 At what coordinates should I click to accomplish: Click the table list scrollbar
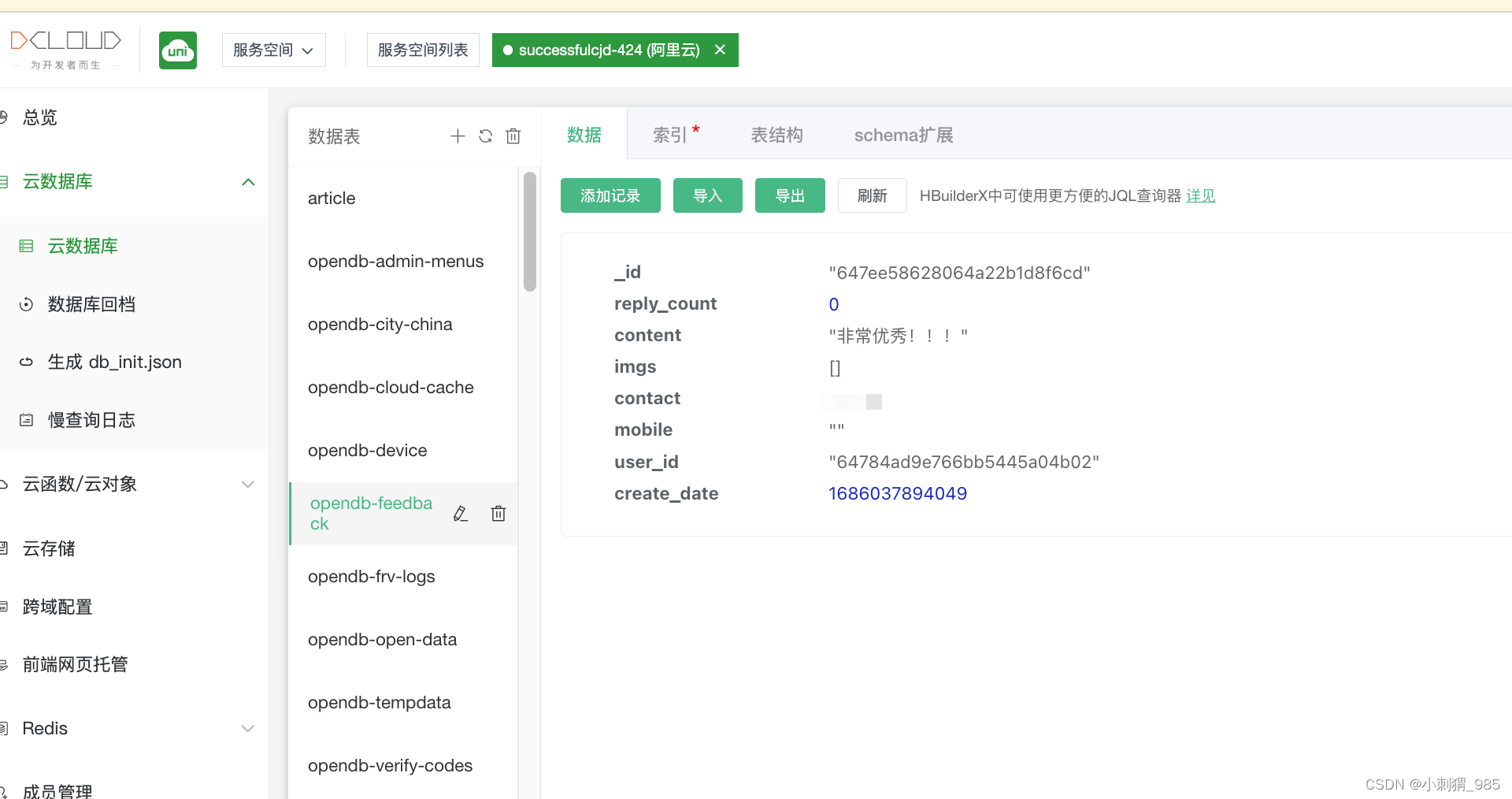click(x=530, y=232)
